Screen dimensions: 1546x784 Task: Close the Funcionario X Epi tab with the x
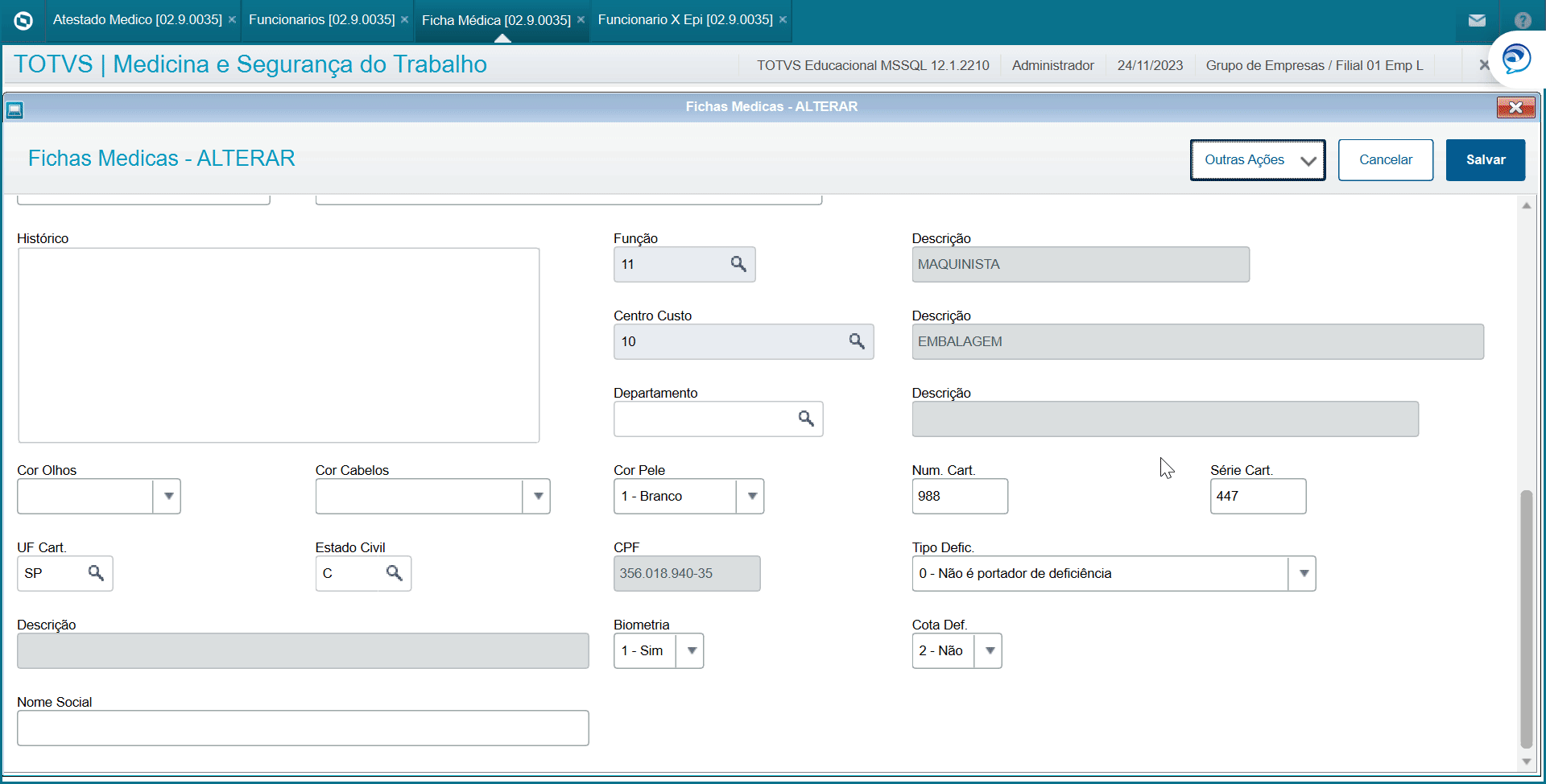pos(783,19)
